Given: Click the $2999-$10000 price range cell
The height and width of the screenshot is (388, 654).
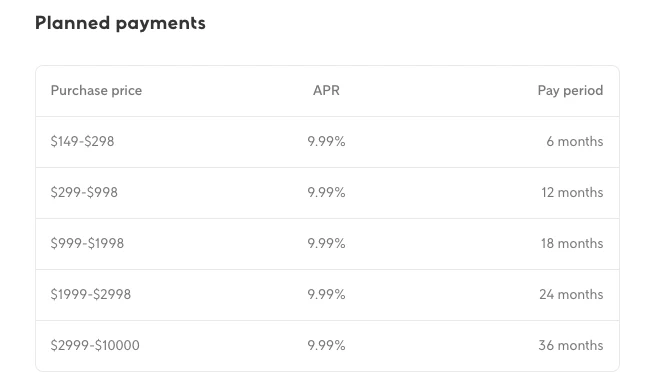Looking at the screenshot, I should pyautogui.click(x=95, y=345).
